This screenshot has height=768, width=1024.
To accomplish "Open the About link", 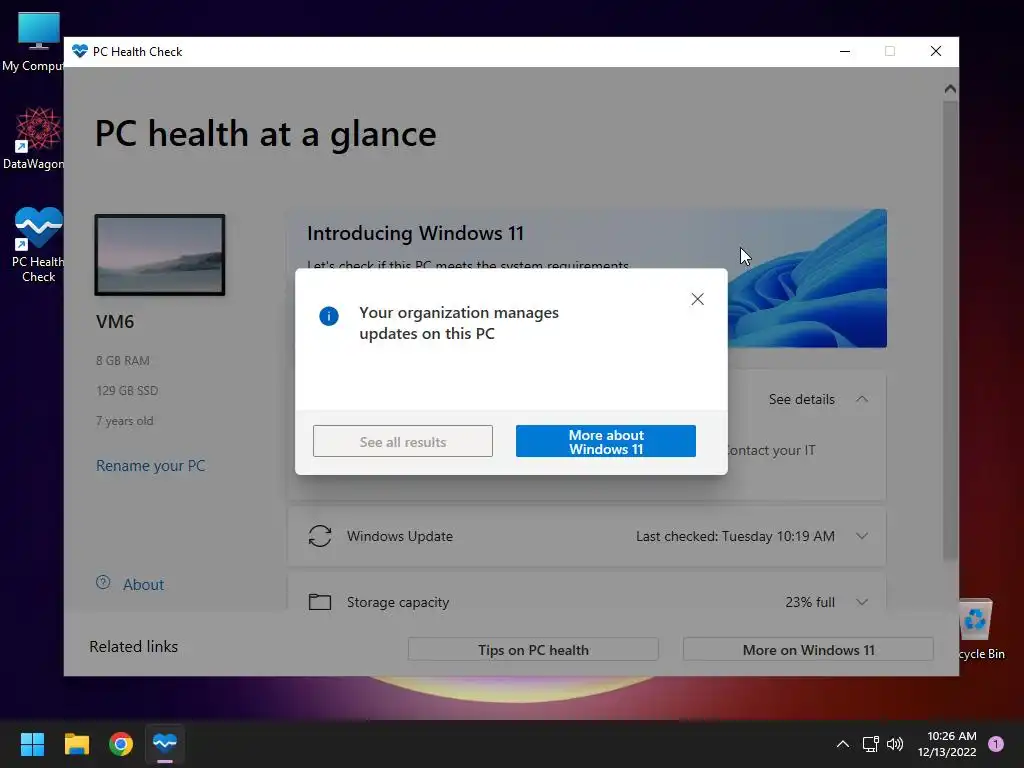I will click(x=144, y=584).
